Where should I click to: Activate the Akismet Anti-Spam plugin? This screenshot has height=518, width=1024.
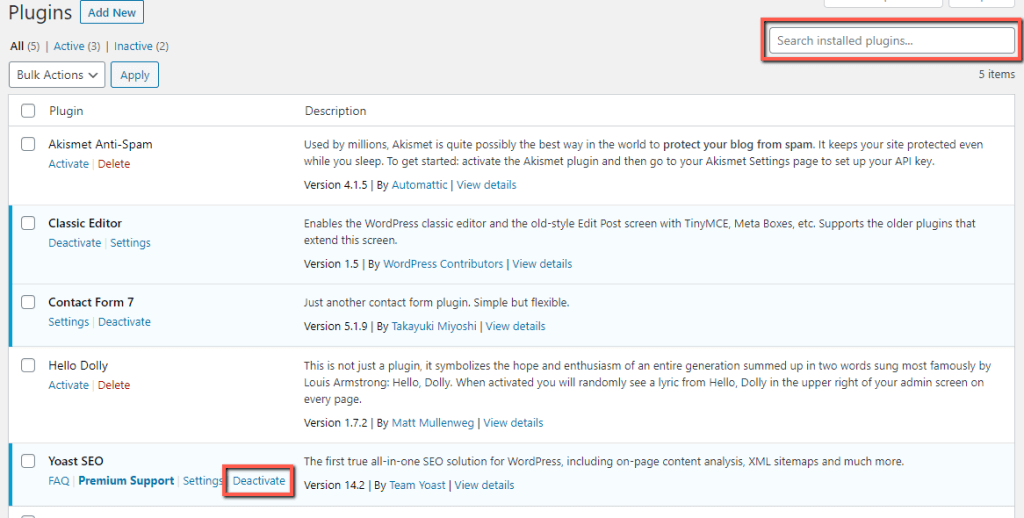click(69, 164)
